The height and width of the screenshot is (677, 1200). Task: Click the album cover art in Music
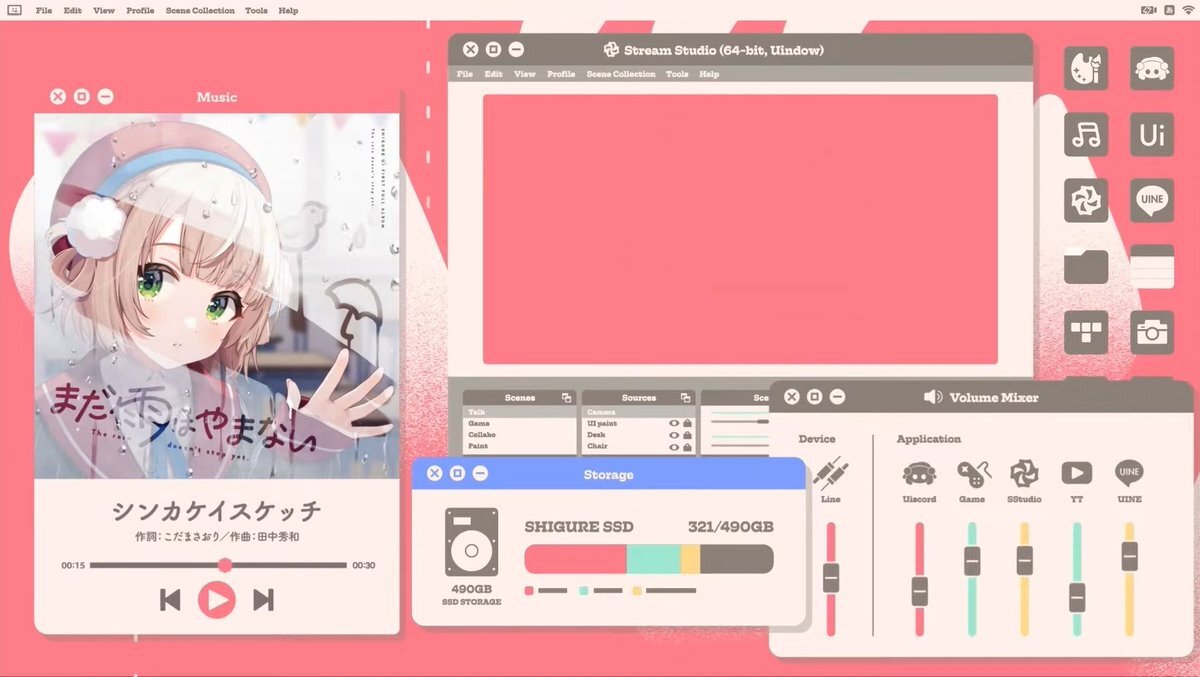click(217, 296)
